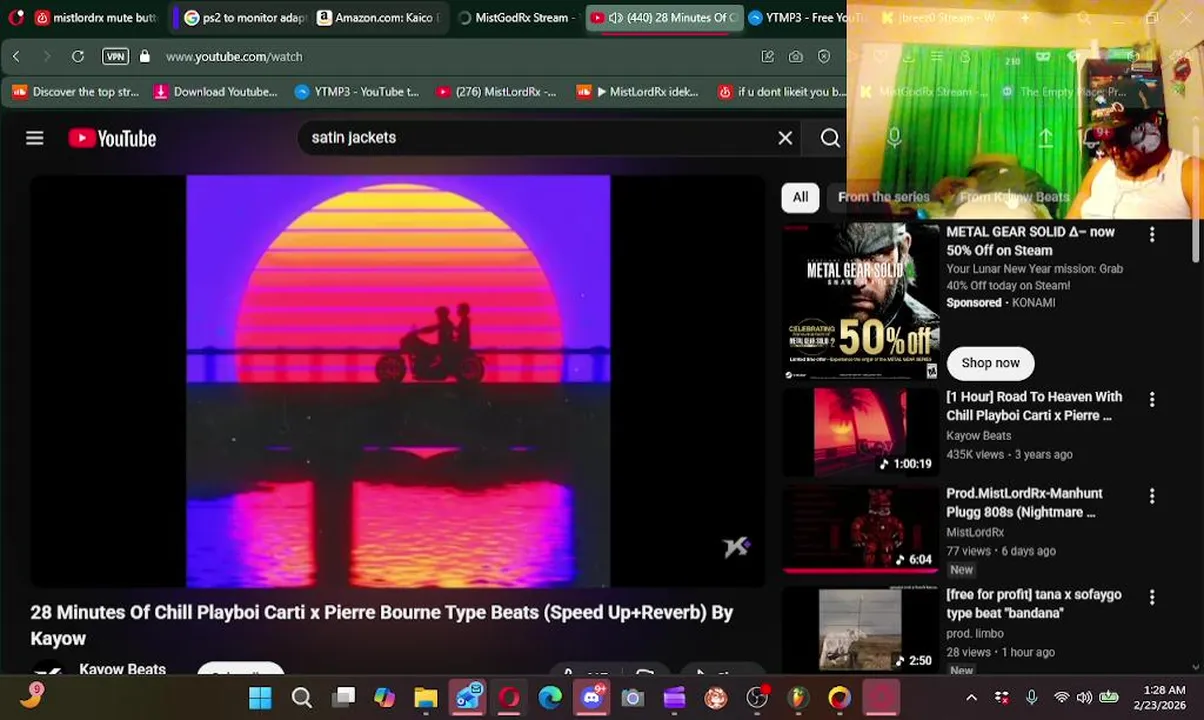Open 'Discover the top str...' bookmark
Screen dimensions: 1204x720
pyautogui.click(x=76, y=92)
